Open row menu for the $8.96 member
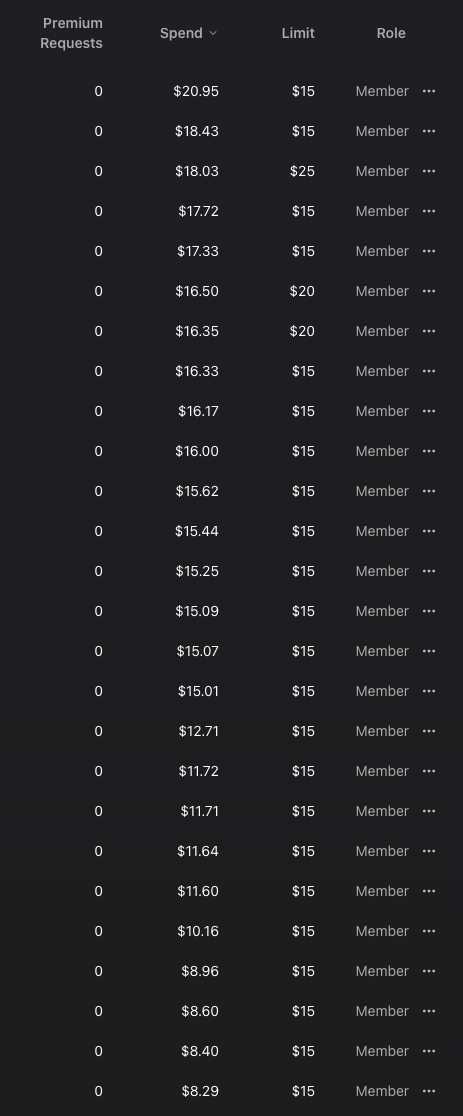 429,971
